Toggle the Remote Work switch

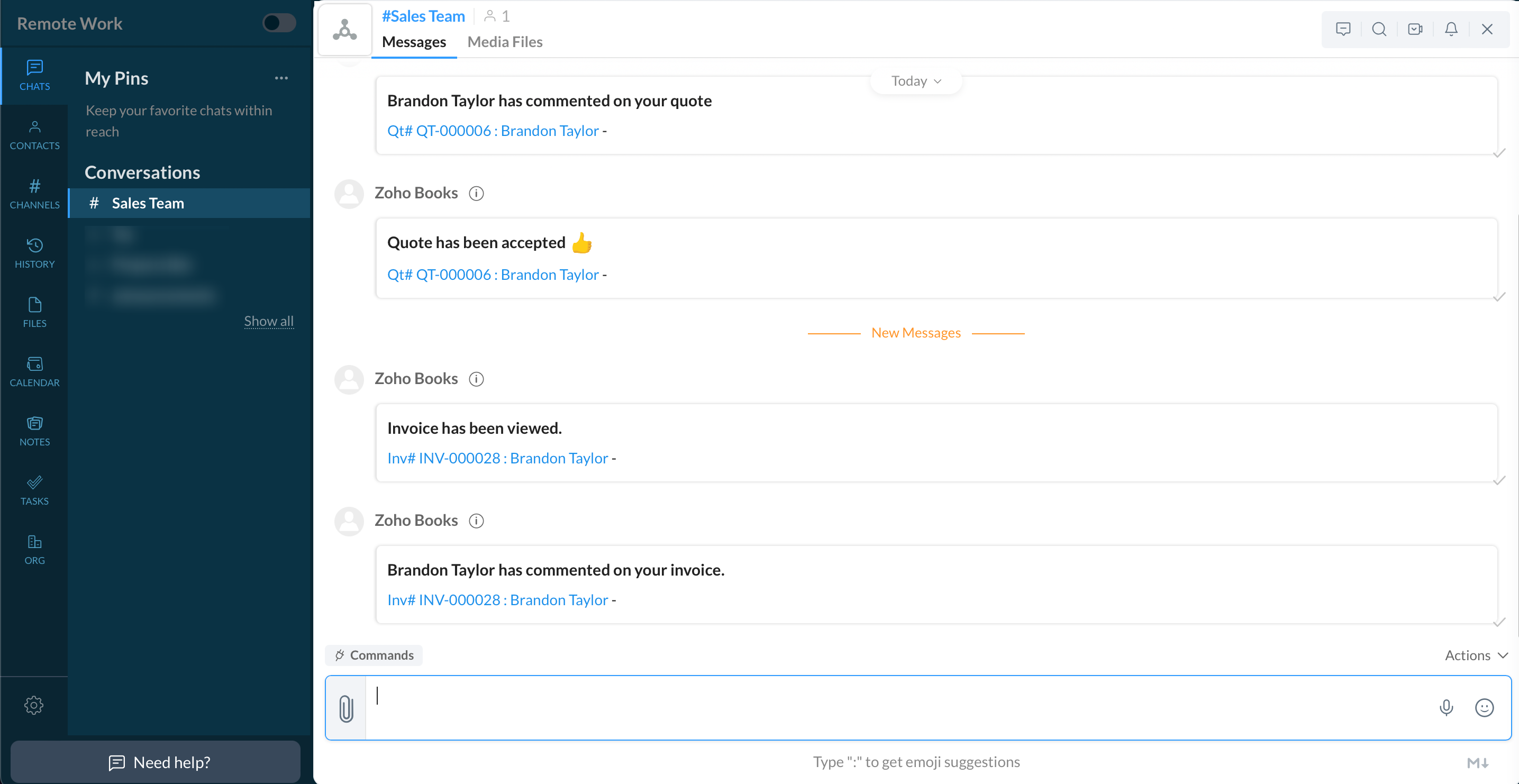(279, 23)
